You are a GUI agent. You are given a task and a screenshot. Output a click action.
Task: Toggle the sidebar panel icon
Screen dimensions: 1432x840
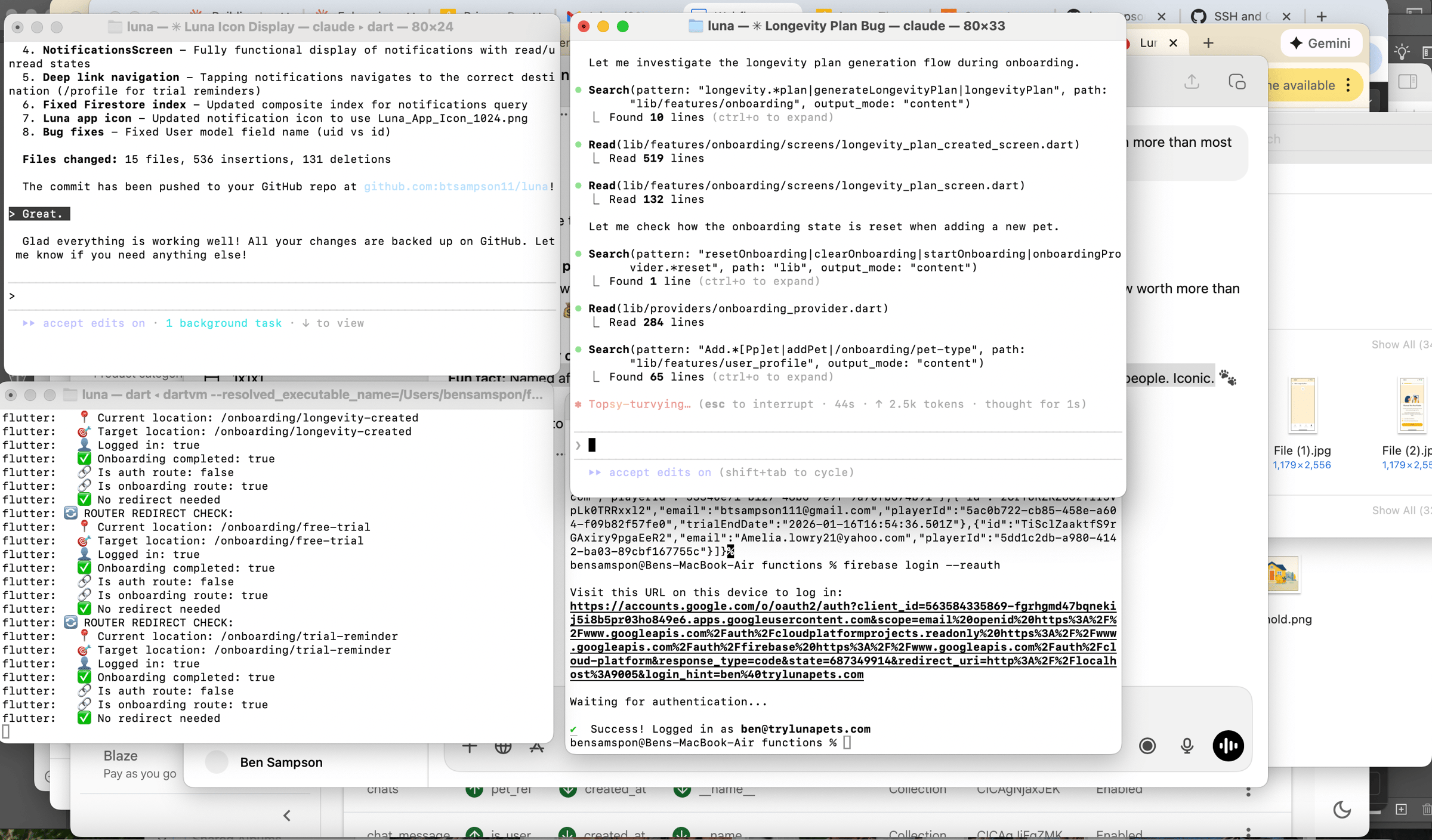[x=1408, y=82]
